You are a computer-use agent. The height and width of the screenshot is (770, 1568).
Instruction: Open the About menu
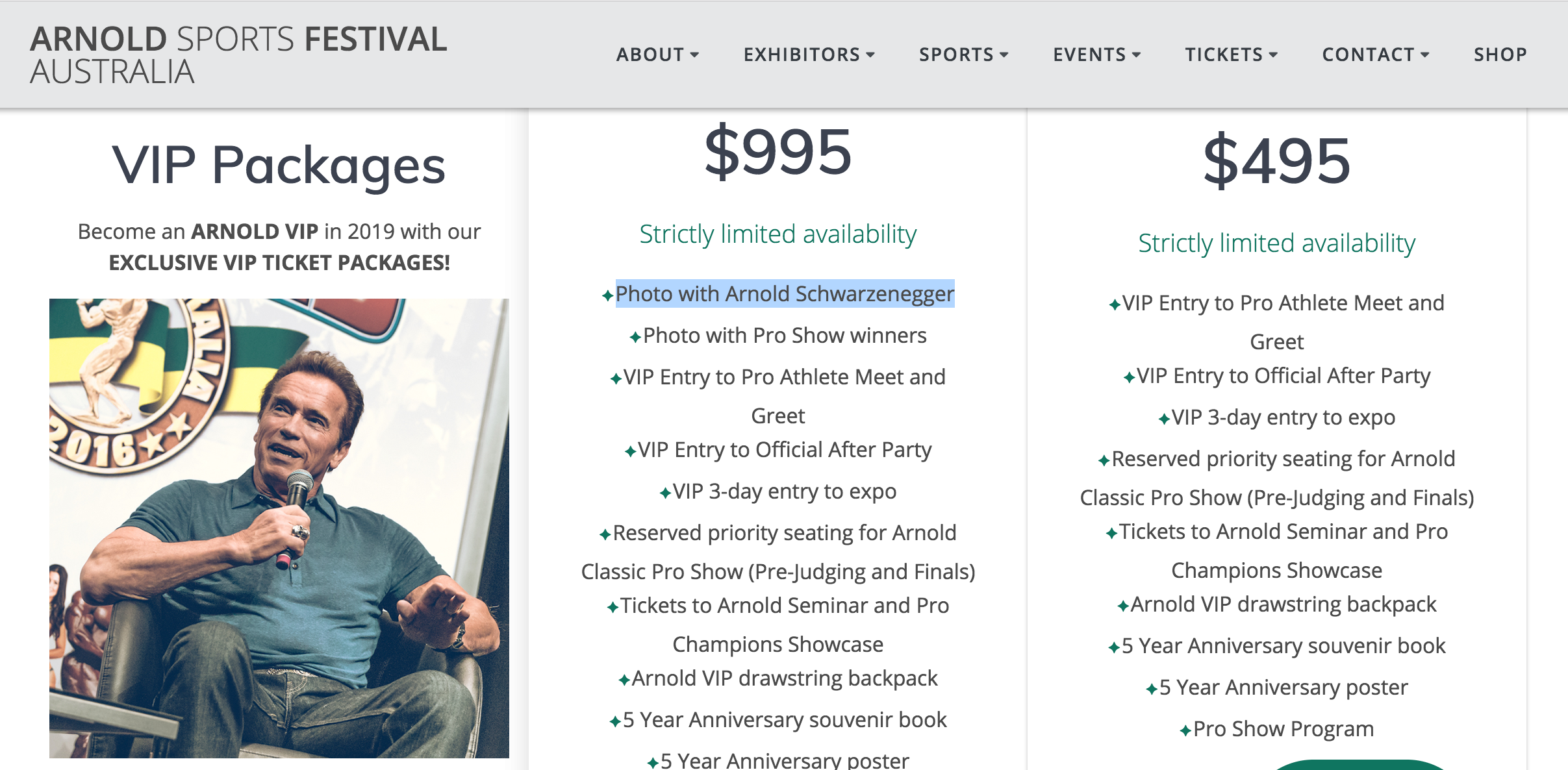[657, 55]
